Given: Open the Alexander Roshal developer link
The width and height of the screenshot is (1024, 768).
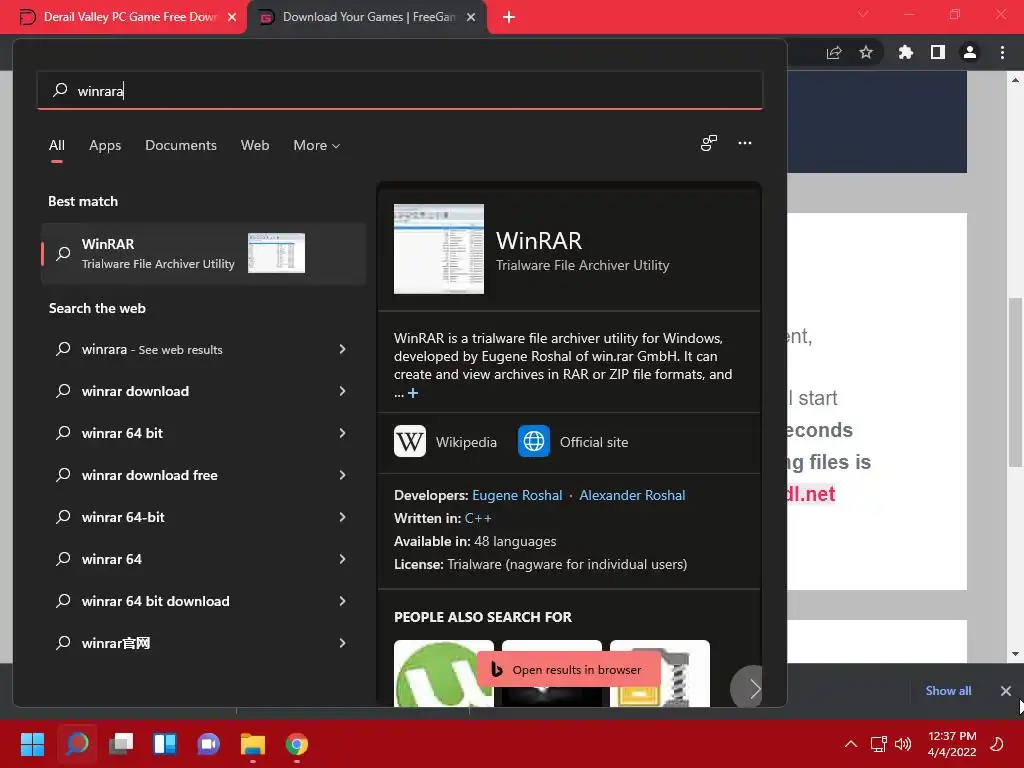Looking at the screenshot, I should (632, 495).
